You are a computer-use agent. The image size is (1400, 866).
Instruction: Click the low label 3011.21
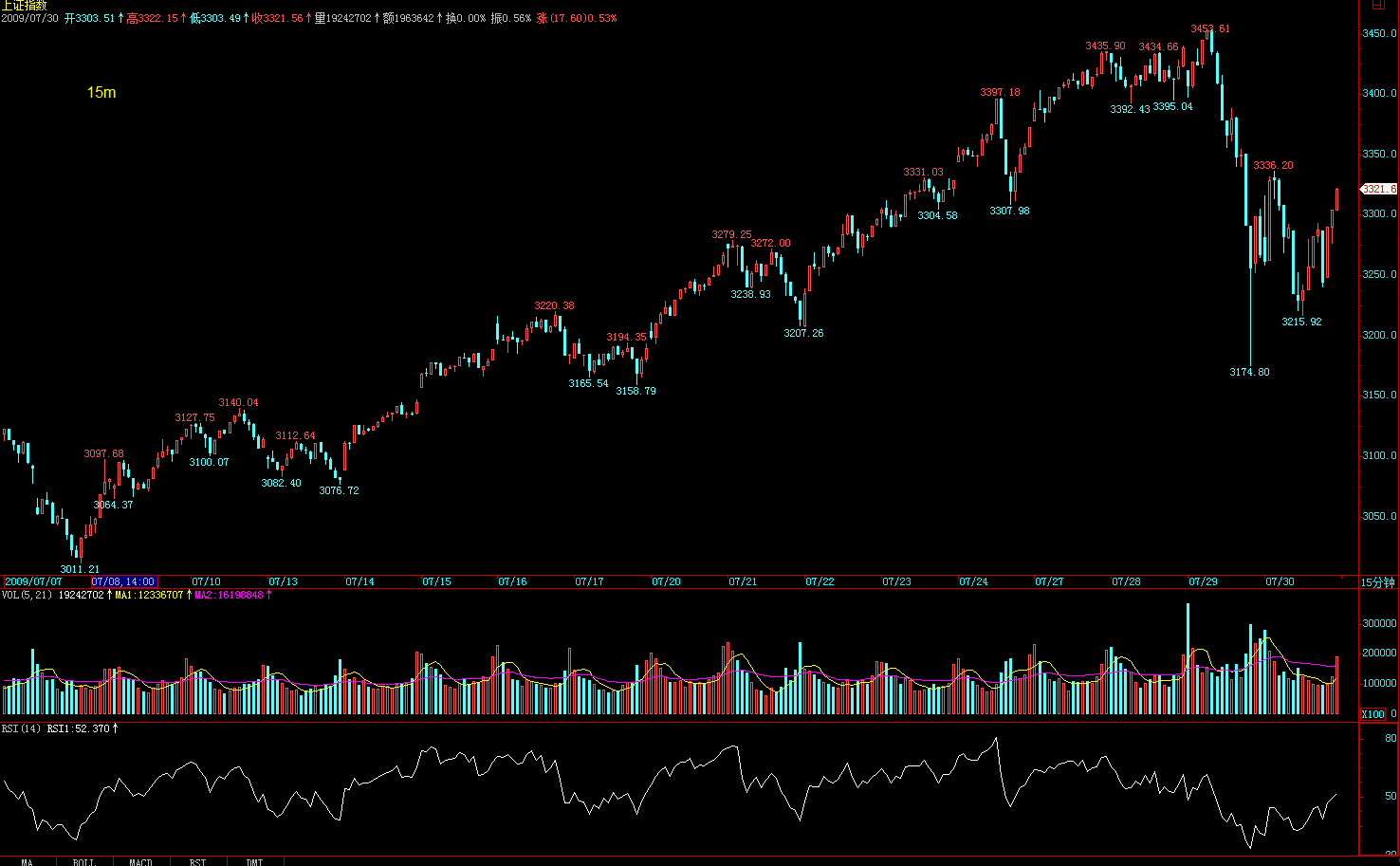(80, 569)
